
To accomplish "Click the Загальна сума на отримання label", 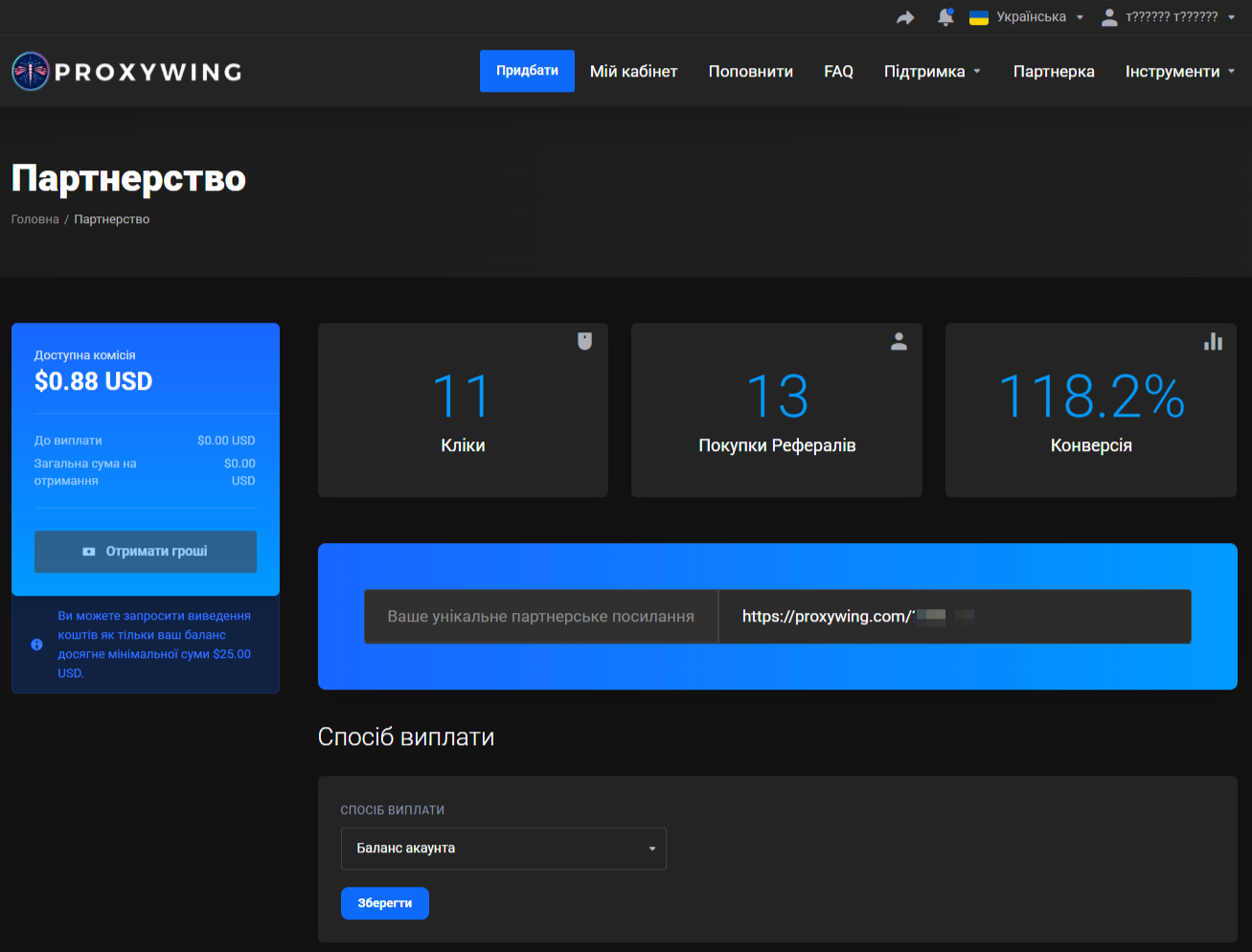I will [x=85, y=472].
